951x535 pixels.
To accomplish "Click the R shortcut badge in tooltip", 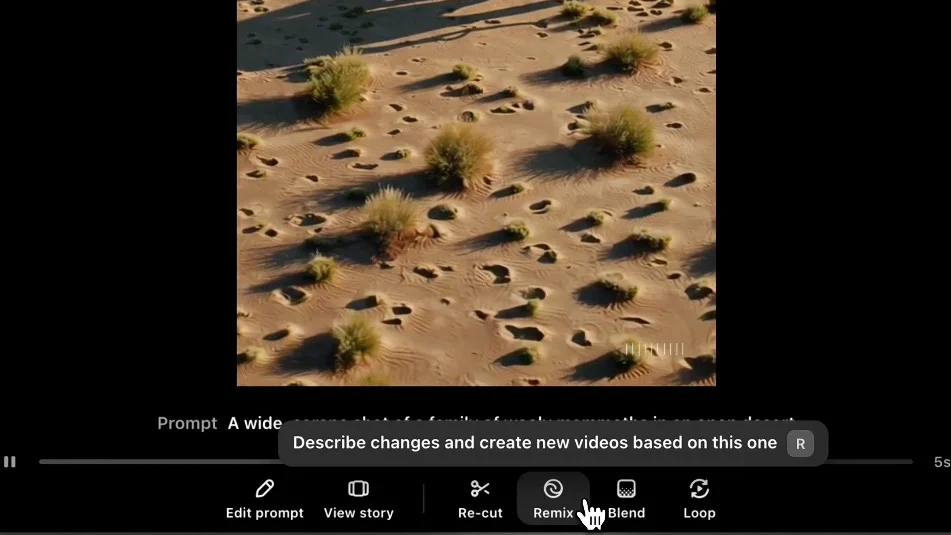I will pyautogui.click(x=800, y=443).
